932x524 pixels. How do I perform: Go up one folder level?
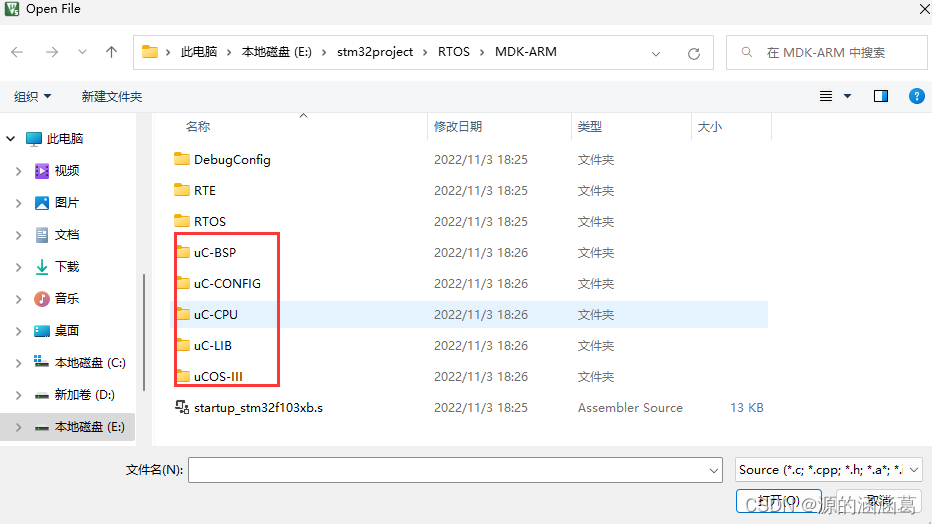coord(111,52)
